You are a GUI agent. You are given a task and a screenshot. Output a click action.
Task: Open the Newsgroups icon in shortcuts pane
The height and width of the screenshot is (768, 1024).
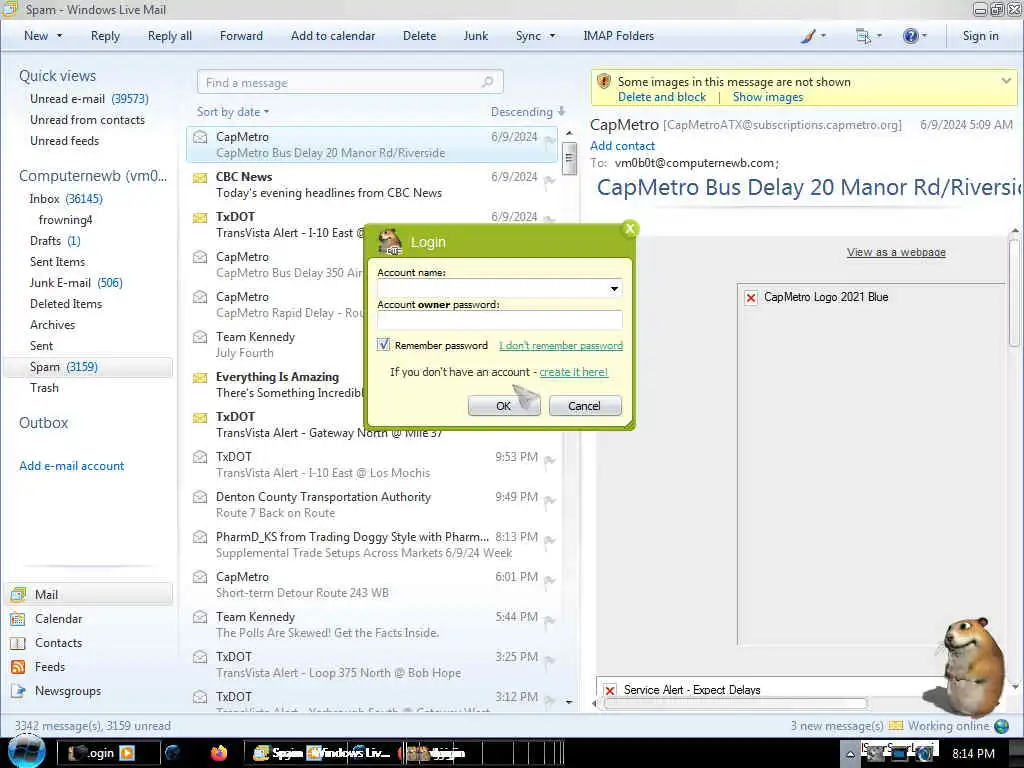(18, 691)
